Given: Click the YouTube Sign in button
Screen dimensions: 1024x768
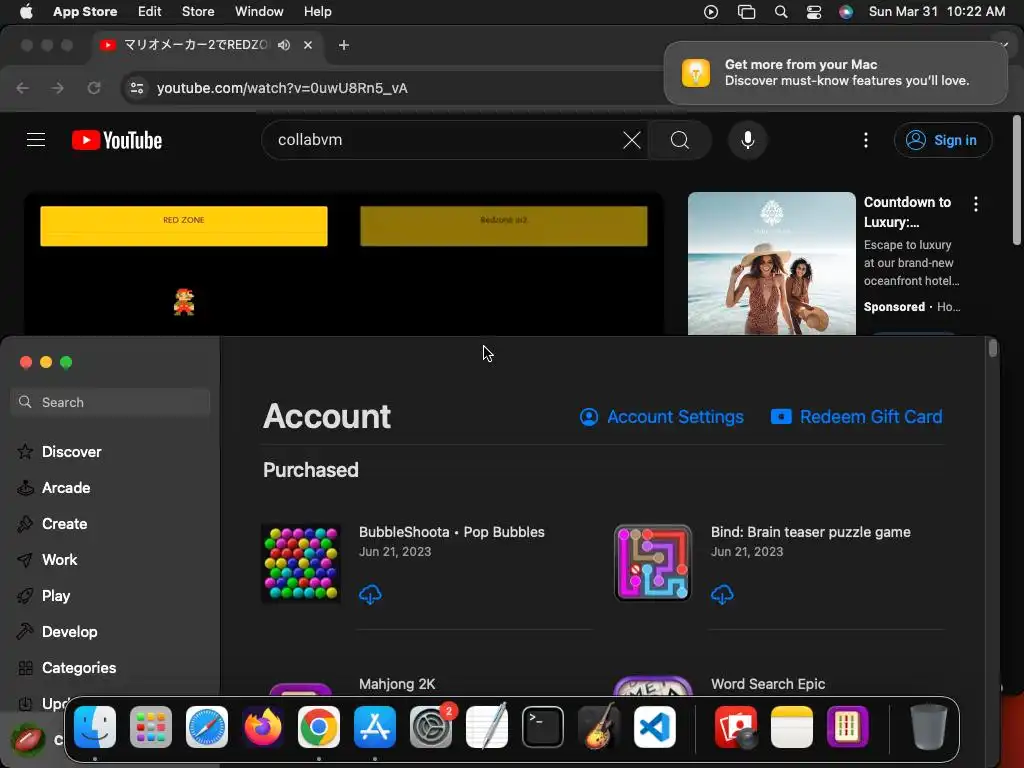Looking at the screenshot, I should coord(943,140).
